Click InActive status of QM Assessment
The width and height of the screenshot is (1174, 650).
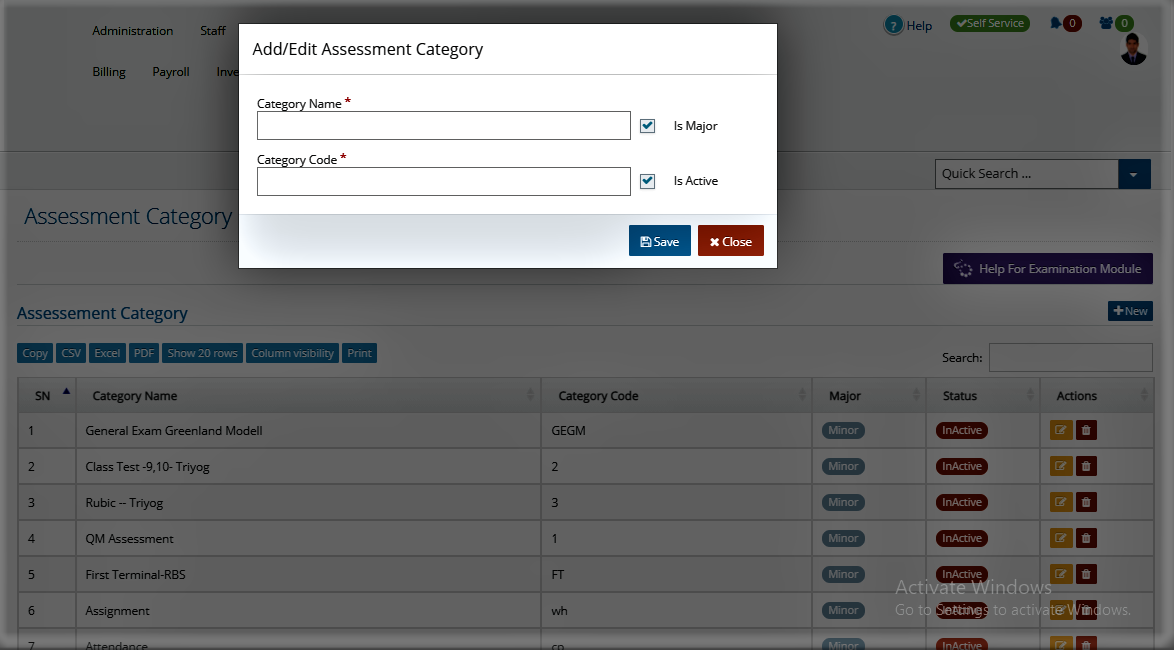(961, 538)
